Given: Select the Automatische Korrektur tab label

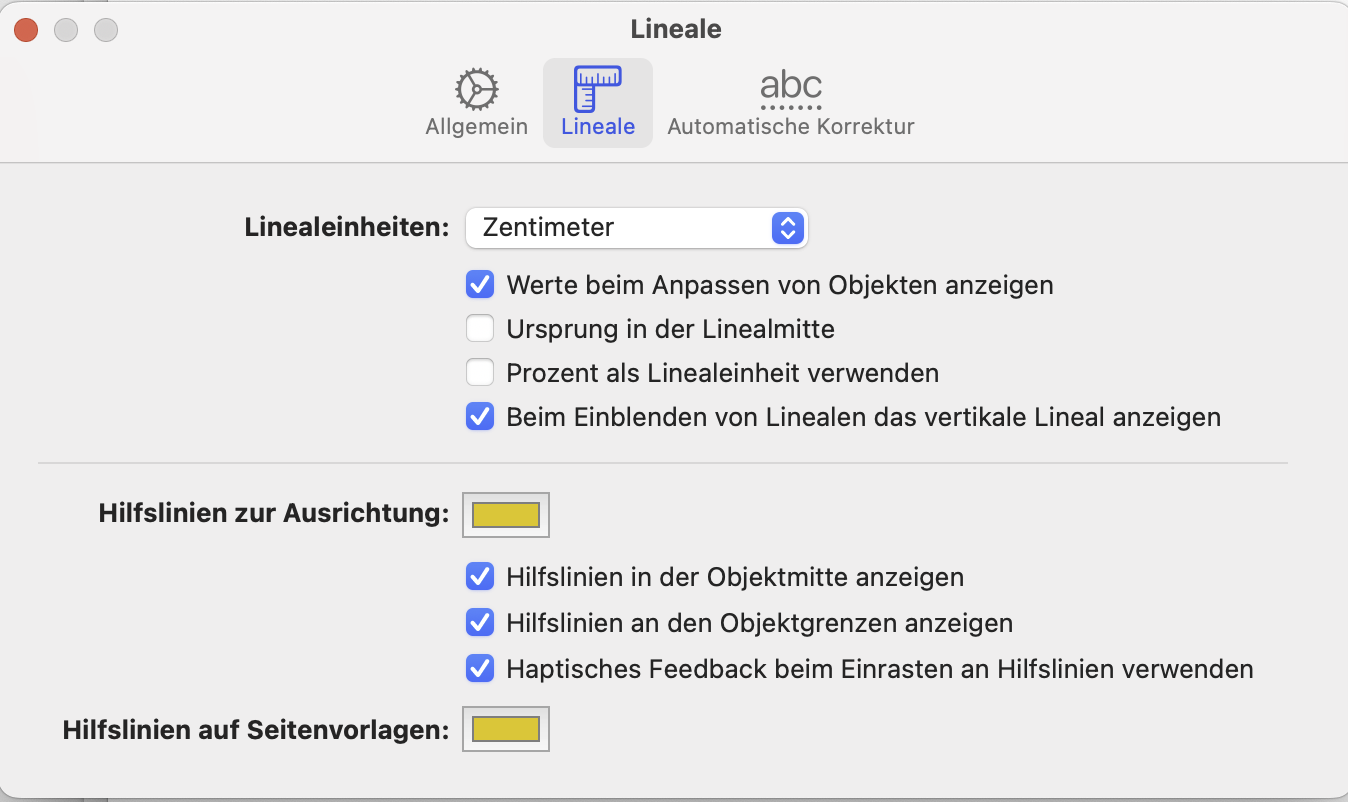Looking at the screenshot, I should point(790,127).
